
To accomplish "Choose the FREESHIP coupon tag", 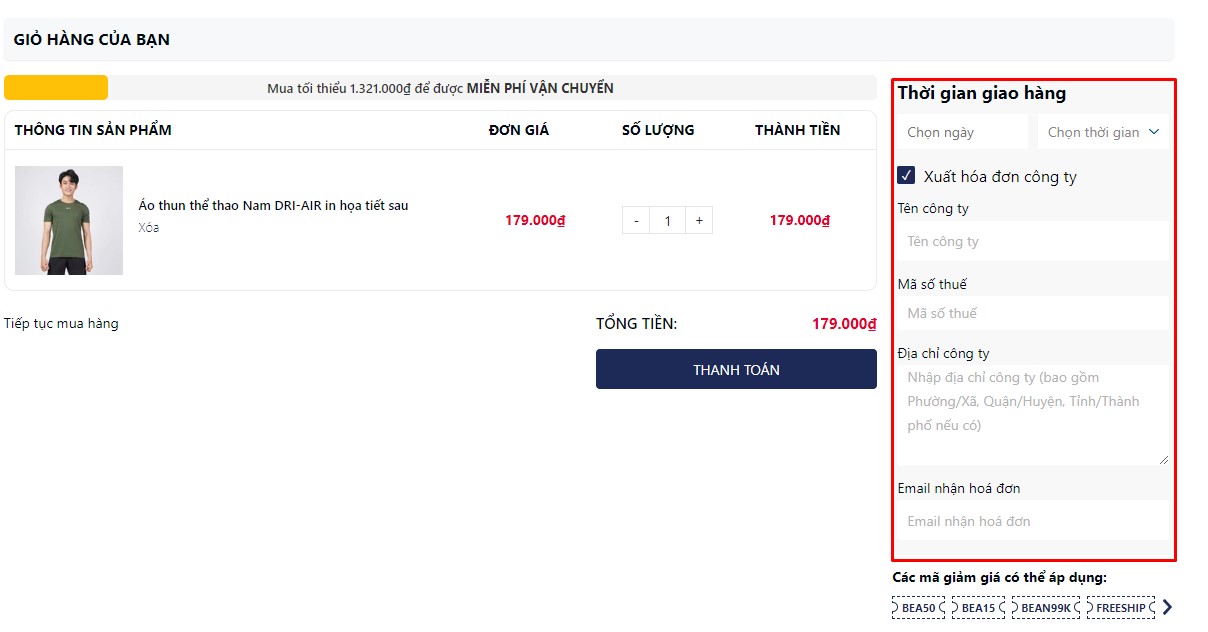I will coord(1120,608).
